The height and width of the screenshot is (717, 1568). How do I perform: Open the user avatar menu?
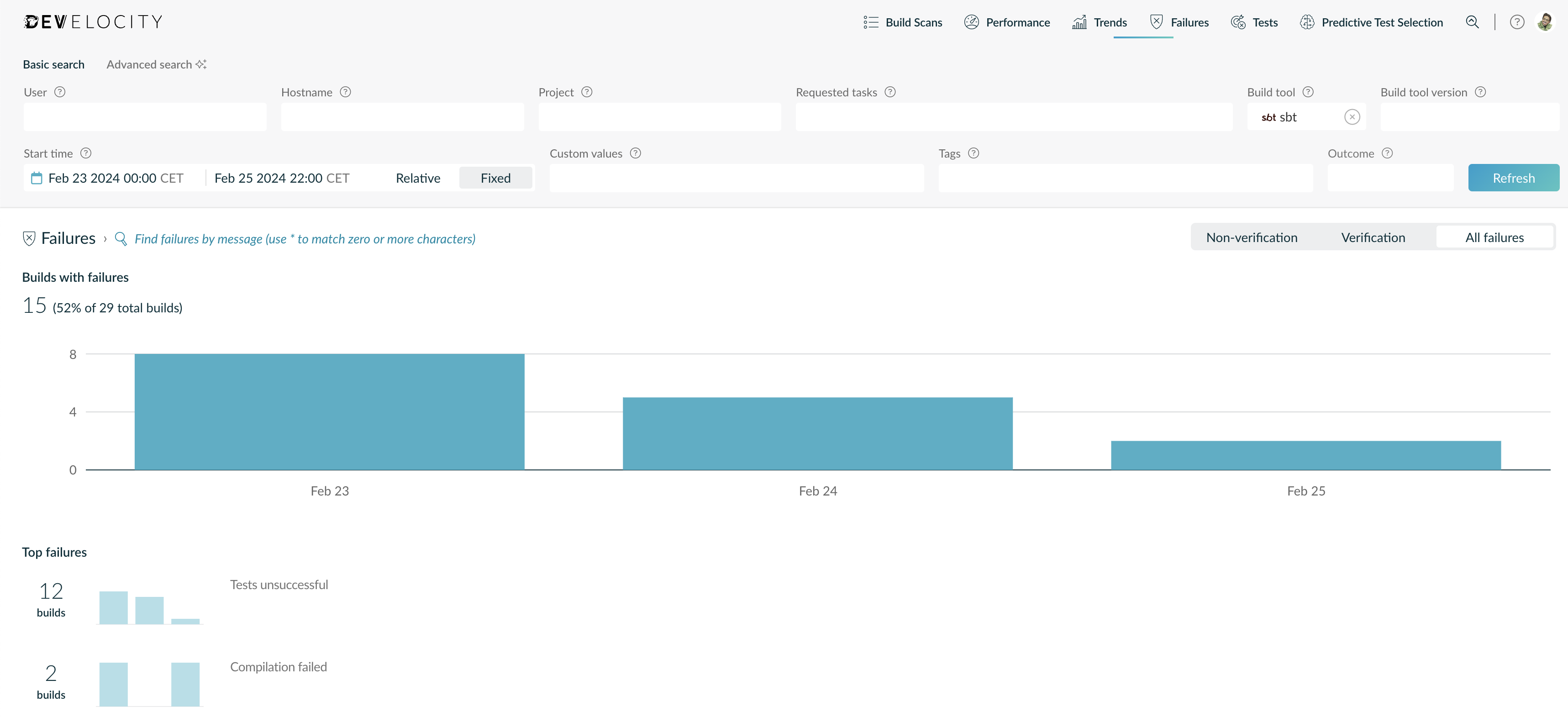tap(1545, 22)
